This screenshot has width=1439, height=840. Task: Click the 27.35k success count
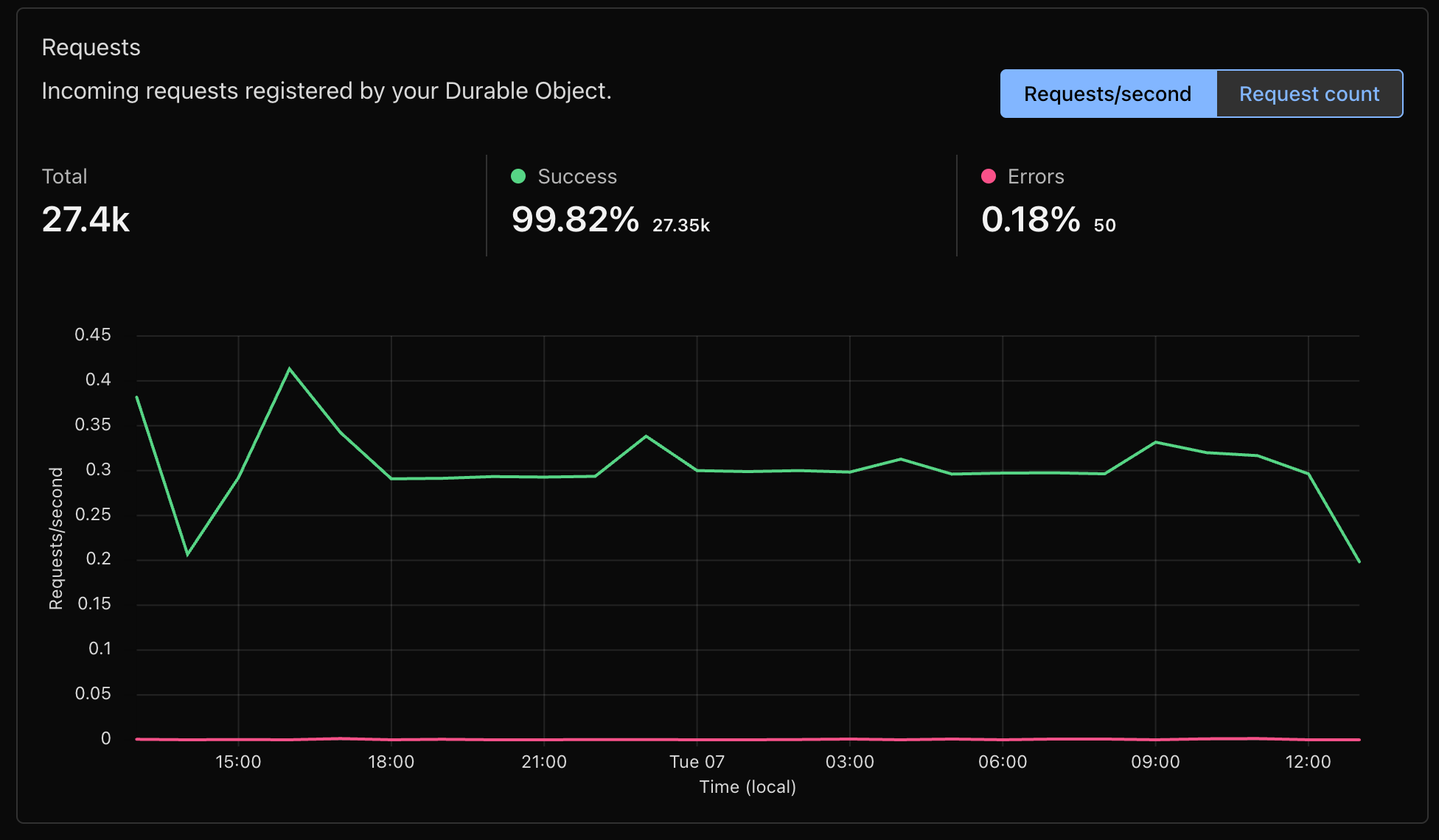tap(680, 225)
